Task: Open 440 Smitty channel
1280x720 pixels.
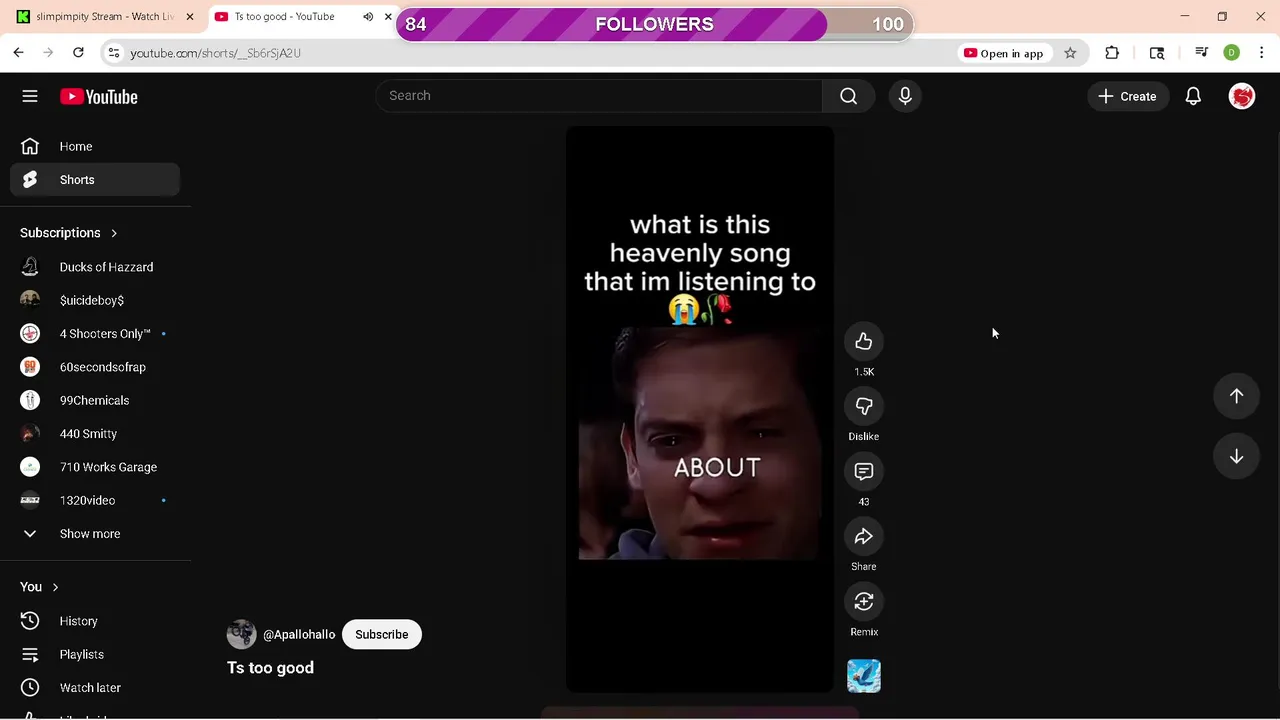Action: tap(95, 434)
